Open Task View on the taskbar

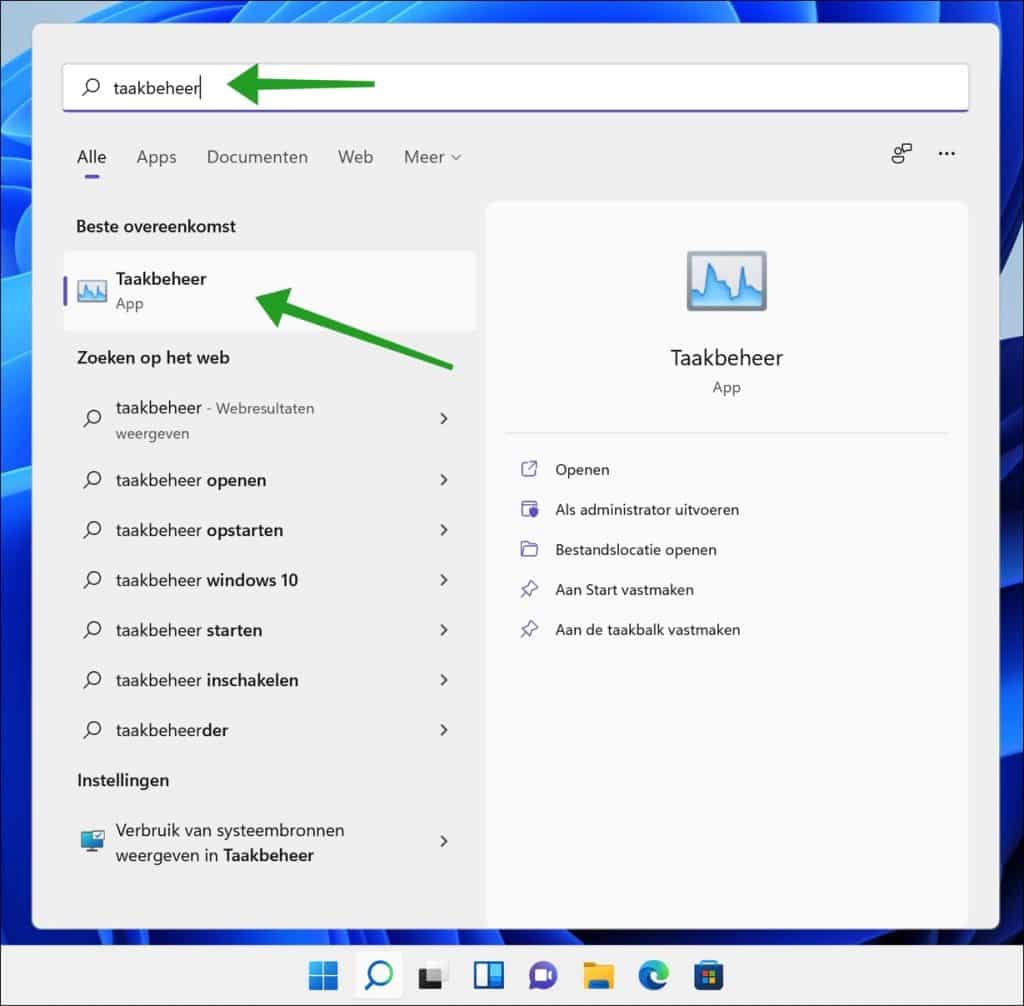(x=433, y=976)
